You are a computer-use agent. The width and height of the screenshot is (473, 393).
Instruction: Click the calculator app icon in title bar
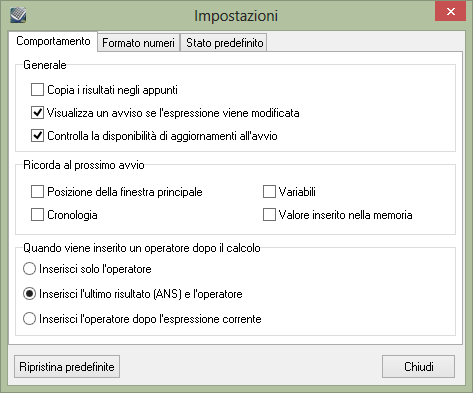(18, 15)
